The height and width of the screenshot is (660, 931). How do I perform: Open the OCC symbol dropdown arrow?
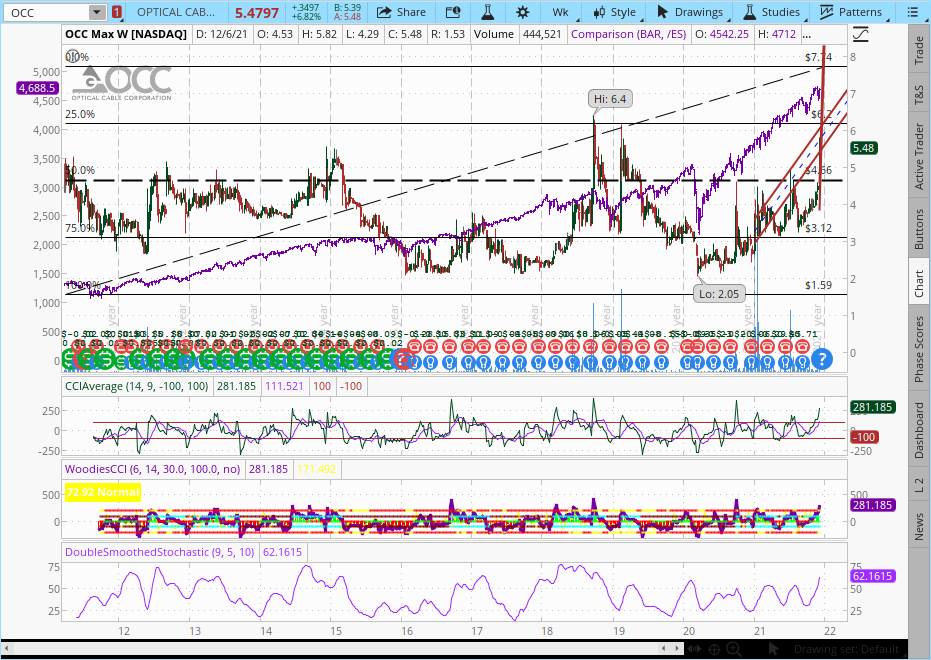[96, 12]
